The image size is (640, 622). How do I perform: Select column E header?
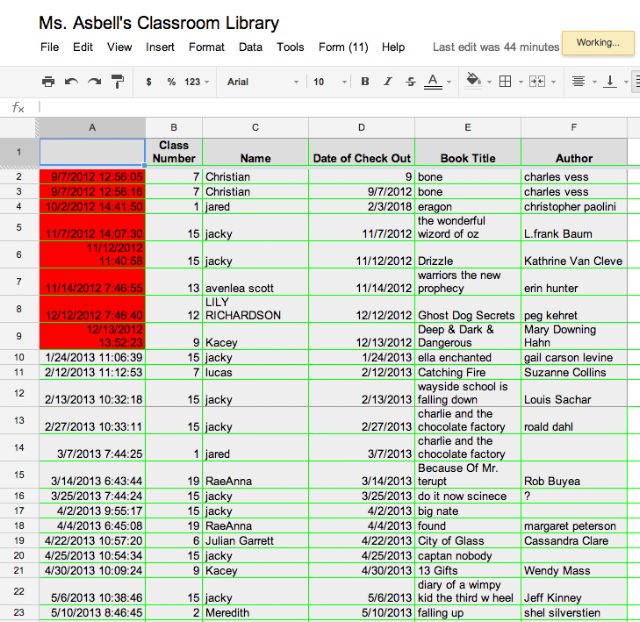point(468,128)
